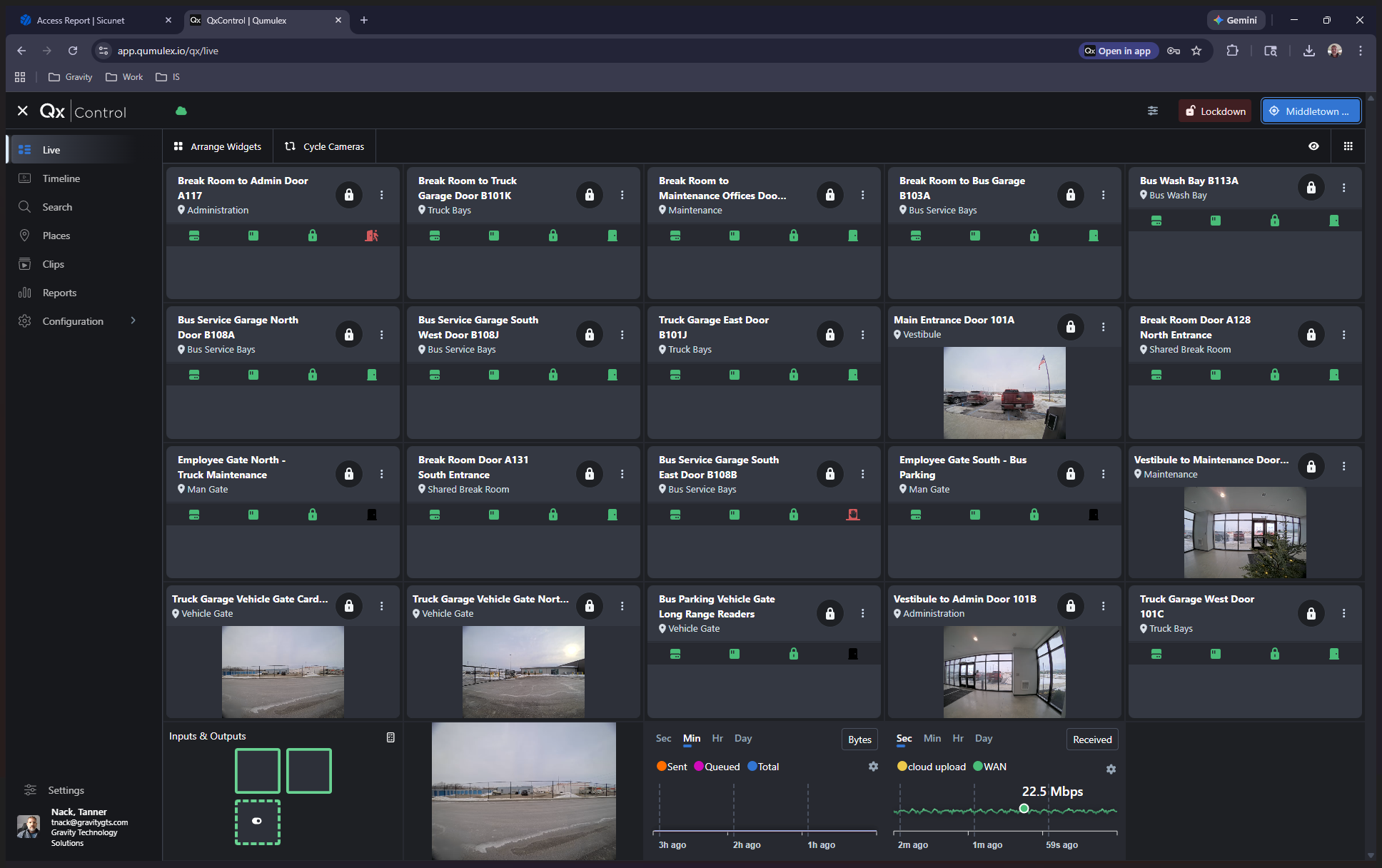Open the Vestibule to Maintenance Door camera thumbnail
Viewport: 1382px width, 868px height.
[x=1244, y=533]
